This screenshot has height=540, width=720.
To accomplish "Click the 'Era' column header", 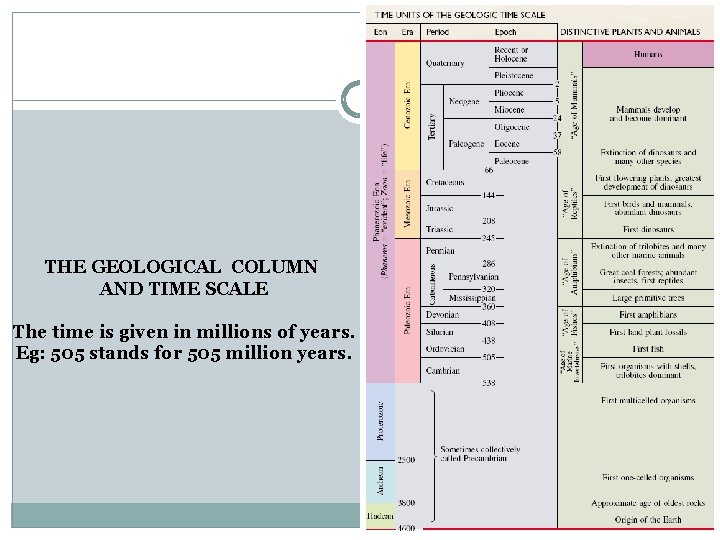I will pyautogui.click(x=407, y=32).
